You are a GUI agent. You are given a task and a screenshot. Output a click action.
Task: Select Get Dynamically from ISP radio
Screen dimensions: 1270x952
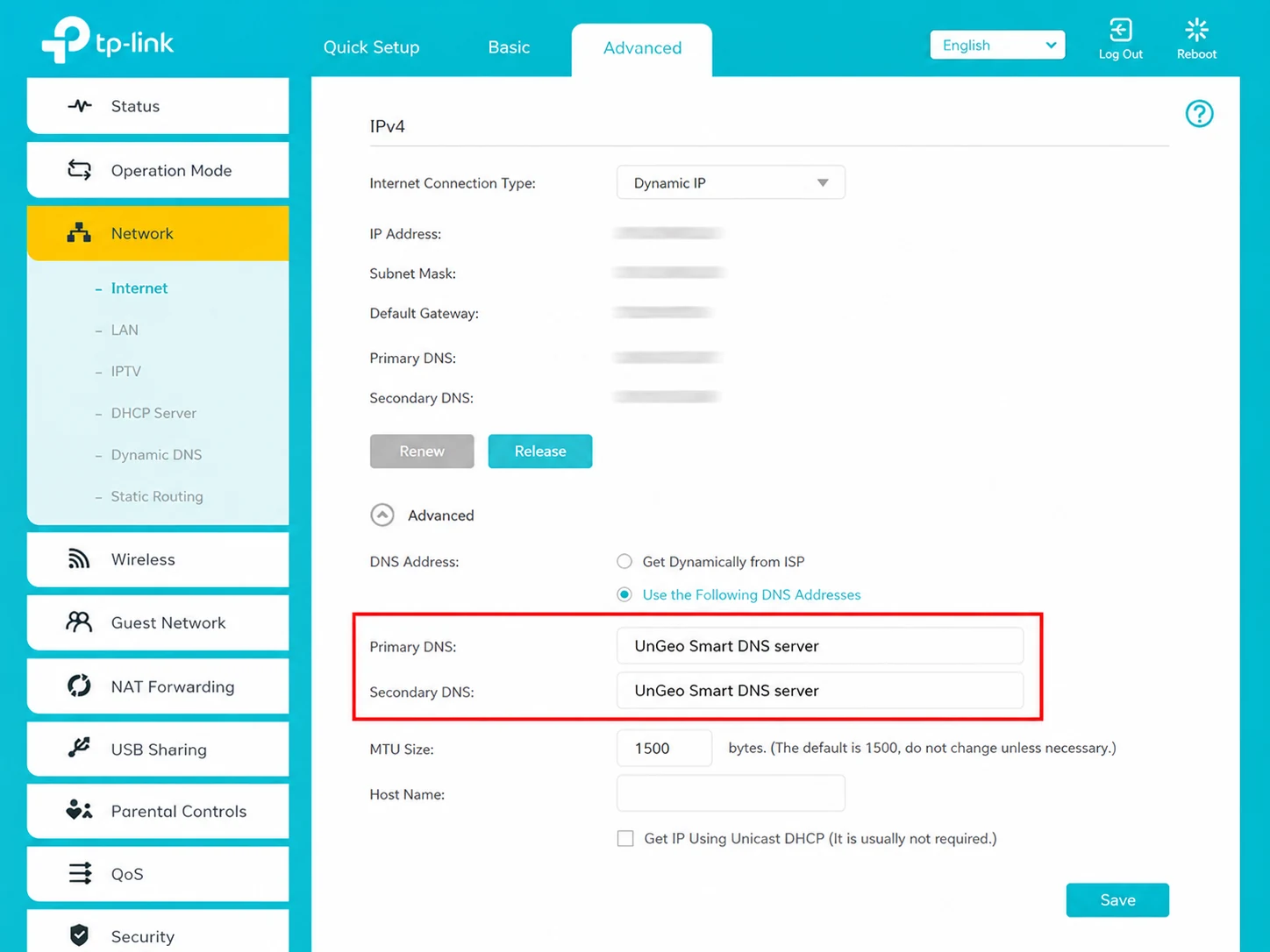[x=624, y=561]
